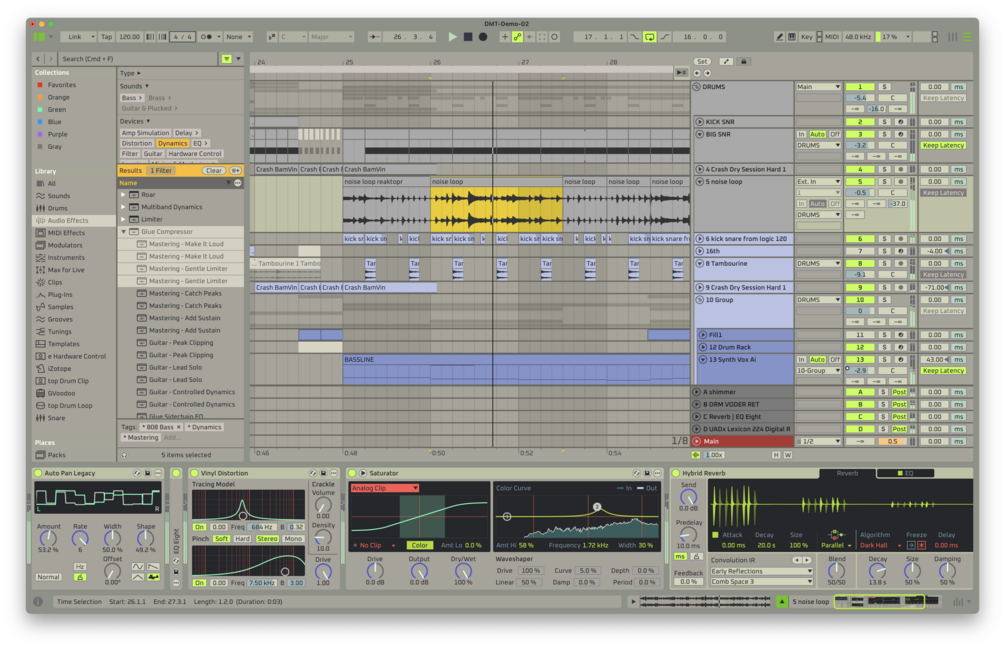
Task: Click the Key mapping button
Action: point(806,37)
